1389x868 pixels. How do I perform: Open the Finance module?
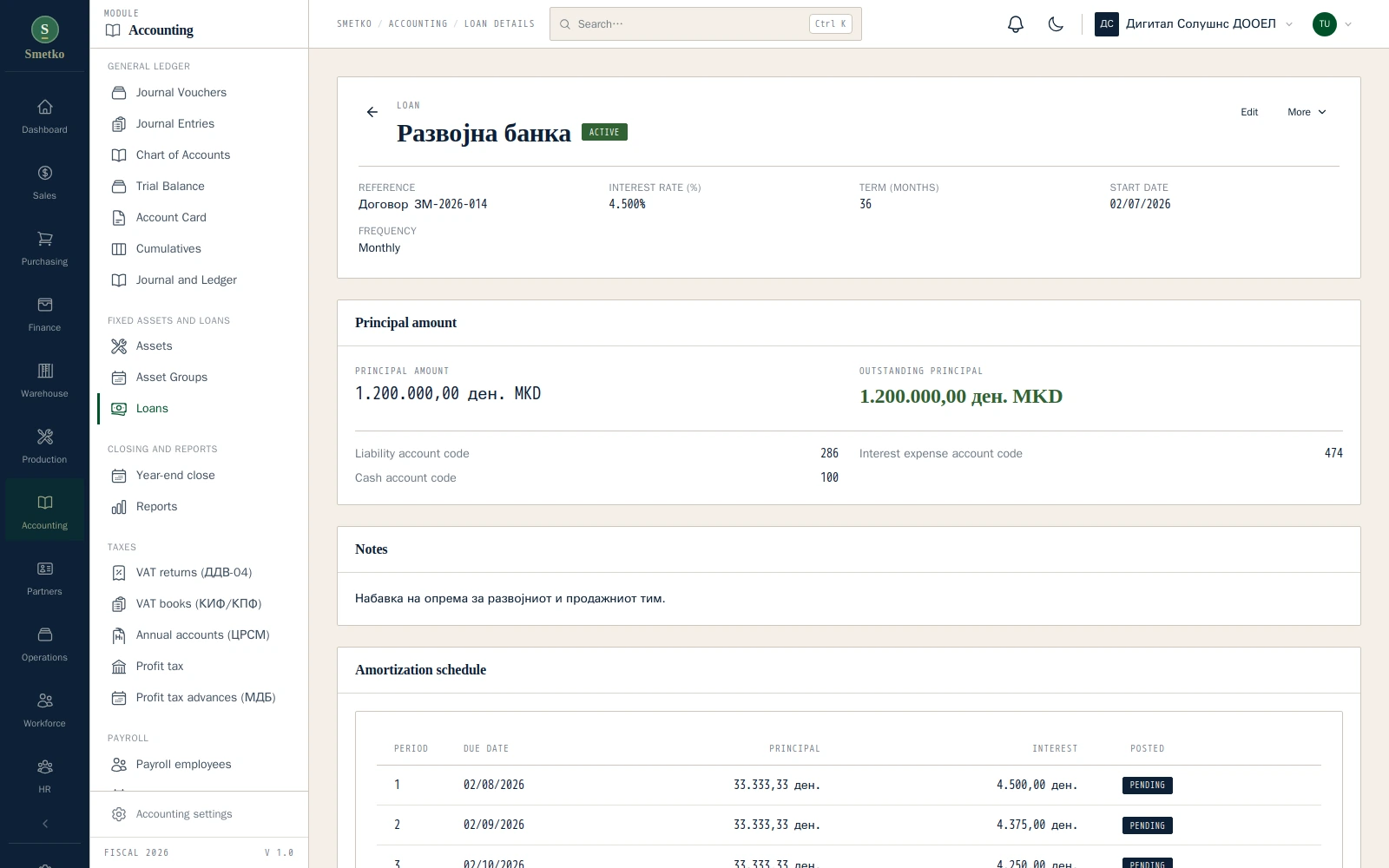(x=44, y=315)
